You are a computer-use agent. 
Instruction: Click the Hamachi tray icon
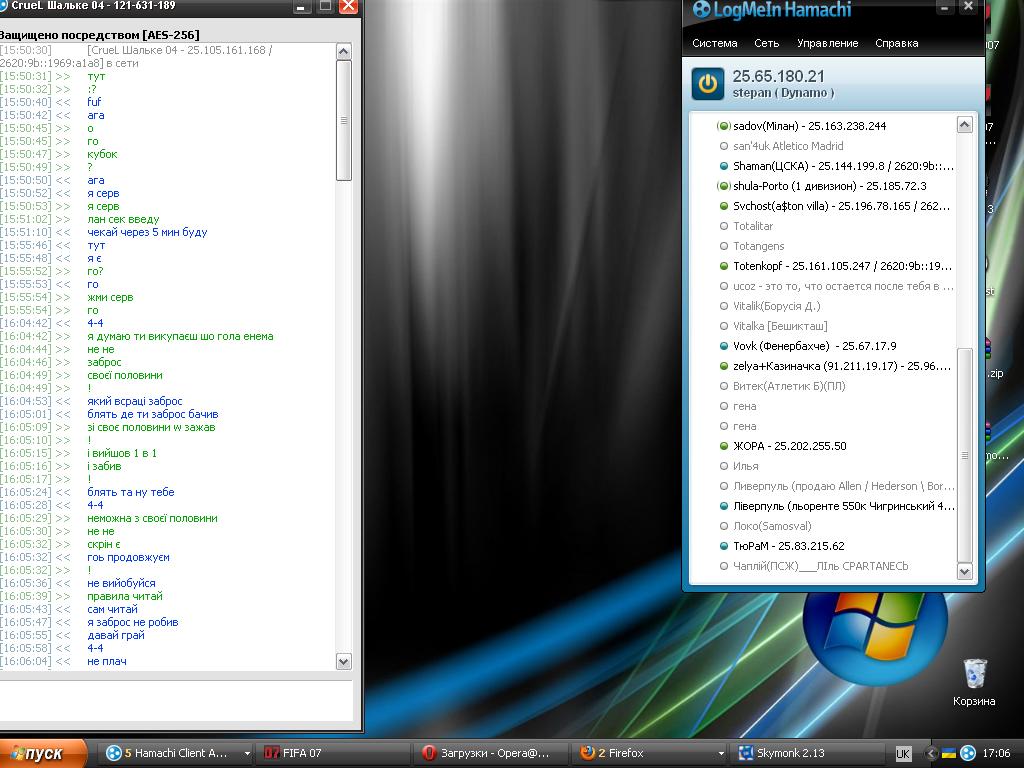(x=968, y=754)
